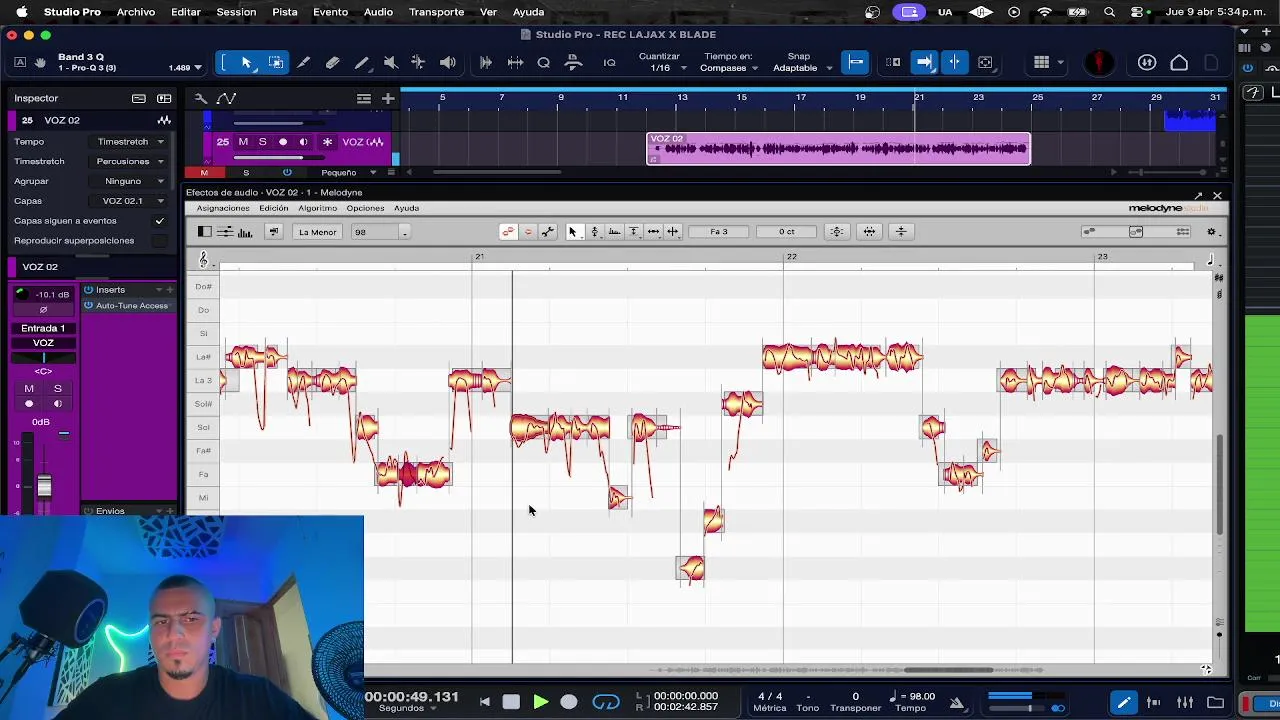Image resolution: width=1280 pixels, height=720 pixels.
Task: Pick the Paint pencil tool
Action: (x=362, y=62)
